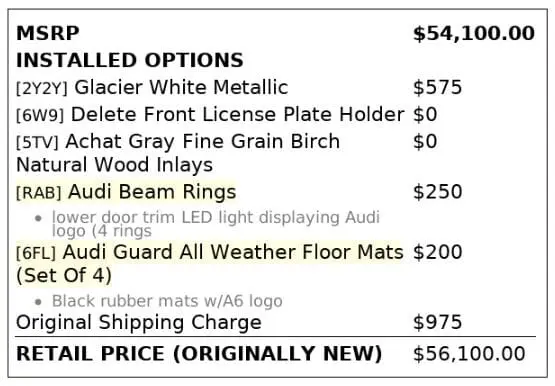Select Delete Front License Plate Holder
The image size is (555, 386).
point(238,114)
